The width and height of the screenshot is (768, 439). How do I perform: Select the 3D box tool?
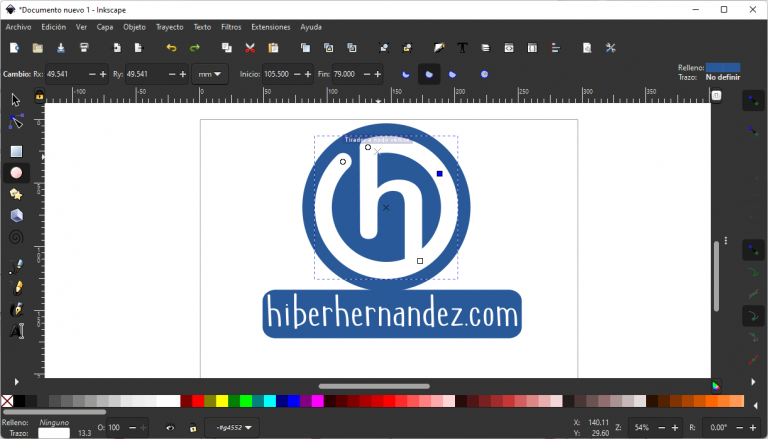click(16, 215)
